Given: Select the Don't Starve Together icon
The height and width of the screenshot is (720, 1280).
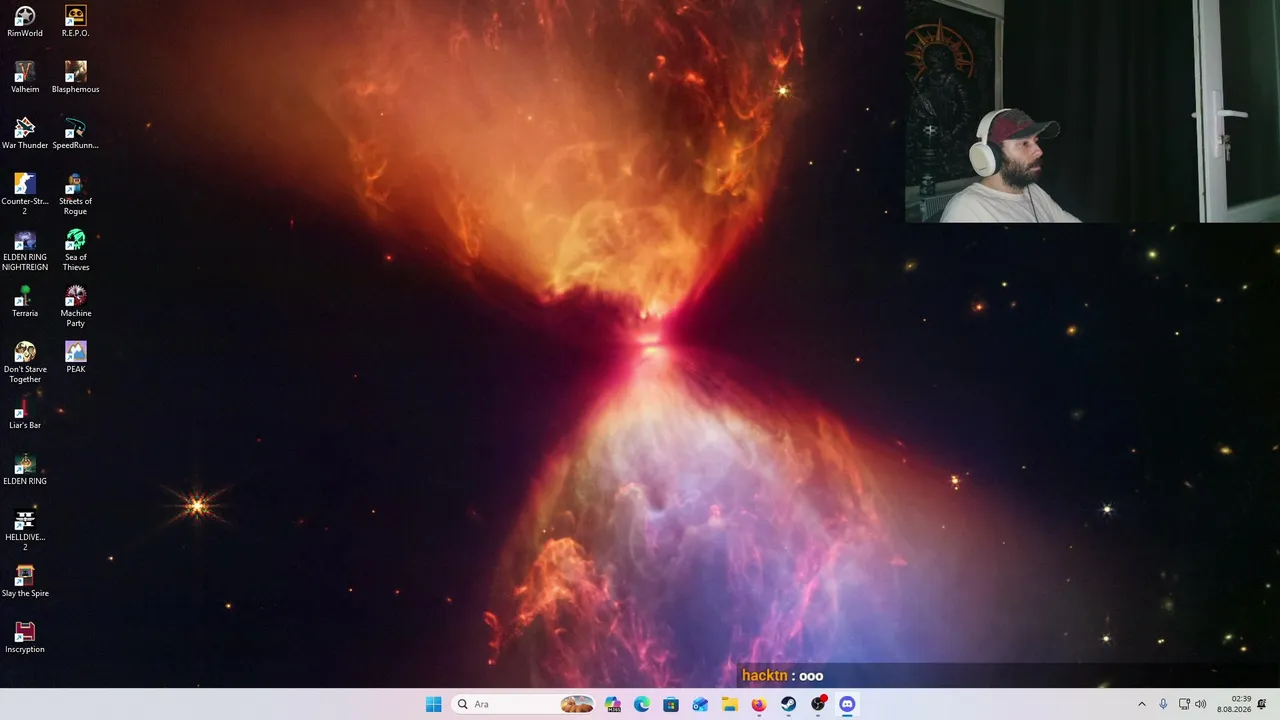Looking at the screenshot, I should click(x=25, y=363).
